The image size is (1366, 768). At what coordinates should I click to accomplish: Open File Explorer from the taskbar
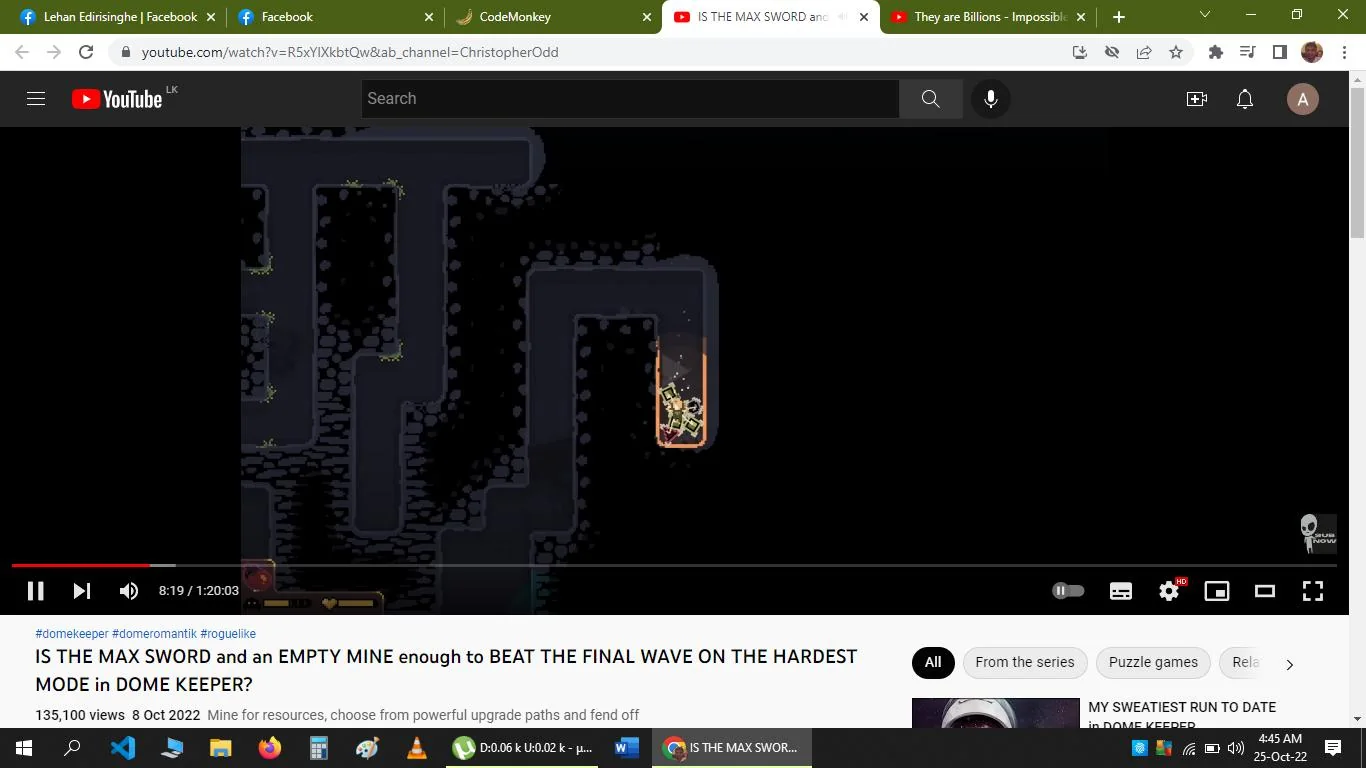[220, 748]
